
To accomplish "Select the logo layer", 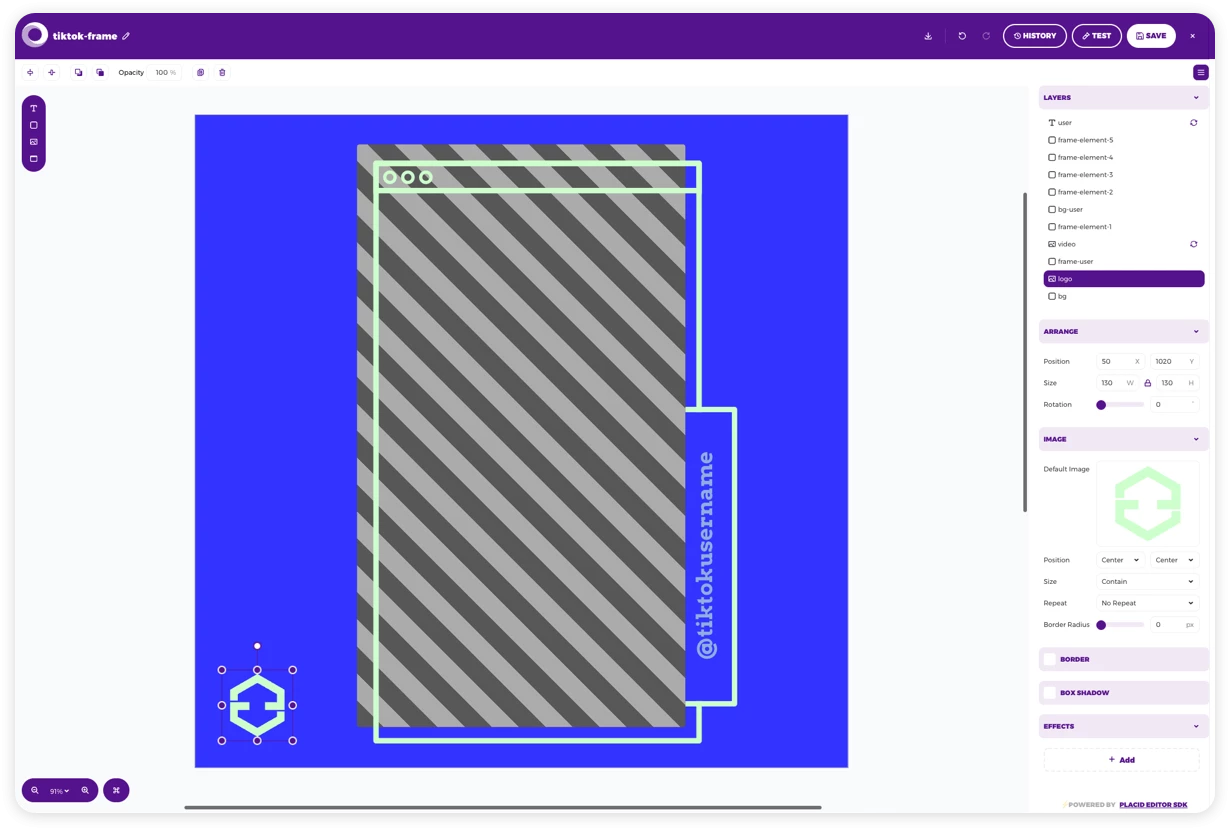I will 1123,279.
